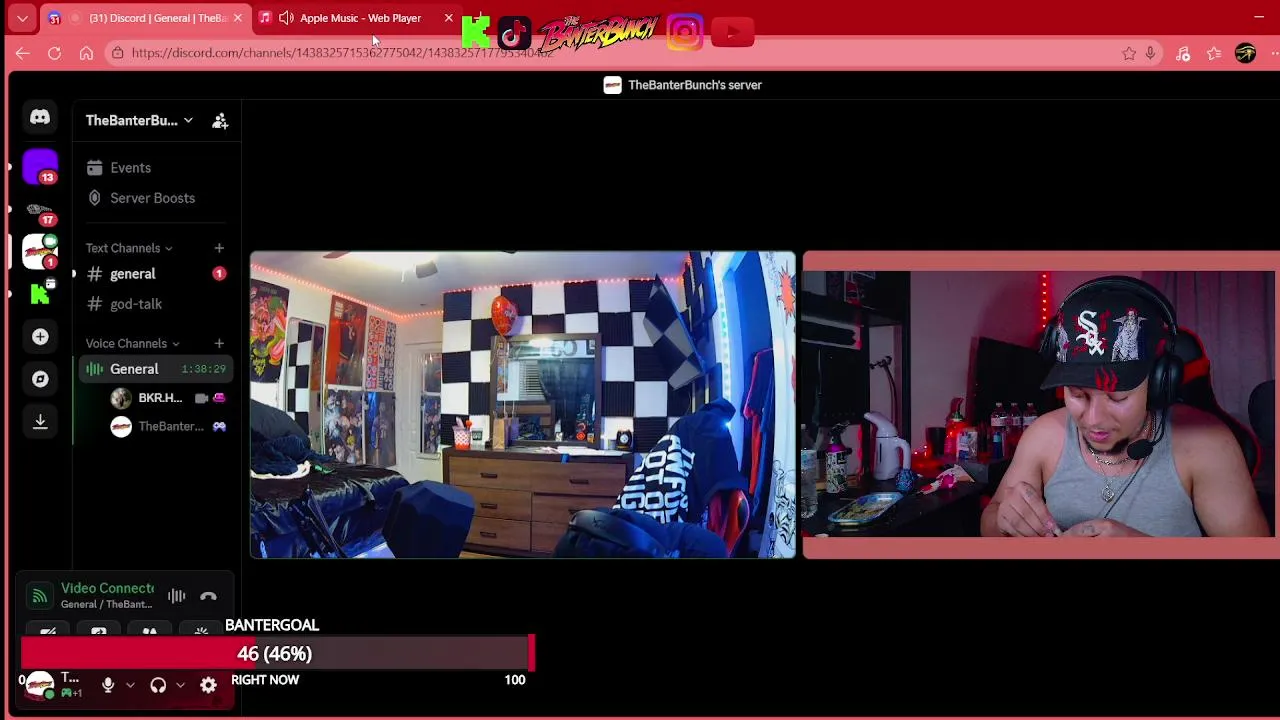This screenshot has height=720, width=1280.
Task: Collapse the Voice Channels category
Action: (132, 344)
